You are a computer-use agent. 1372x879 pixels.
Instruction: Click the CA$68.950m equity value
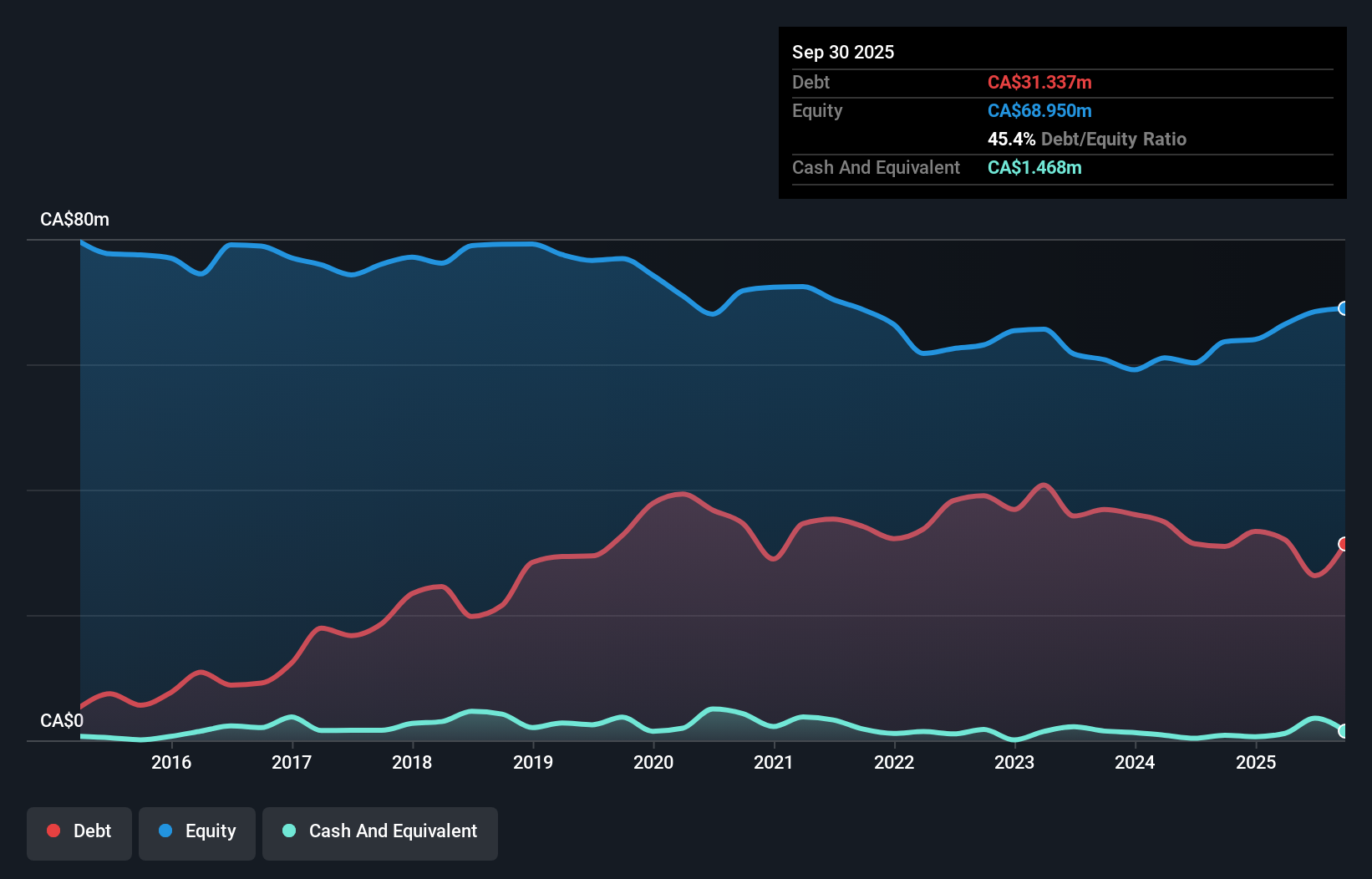click(x=1039, y=111)
